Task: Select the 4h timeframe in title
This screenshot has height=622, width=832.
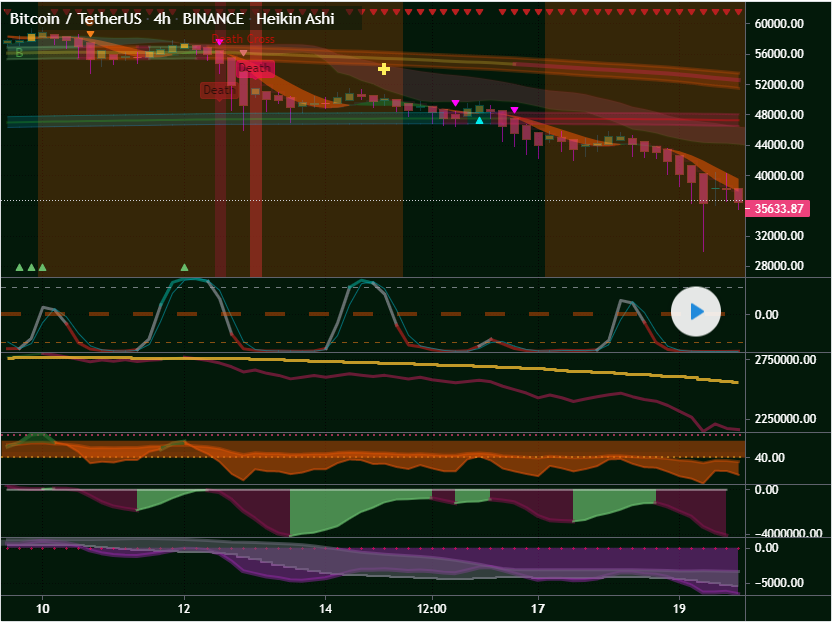Action: point(163,19)
